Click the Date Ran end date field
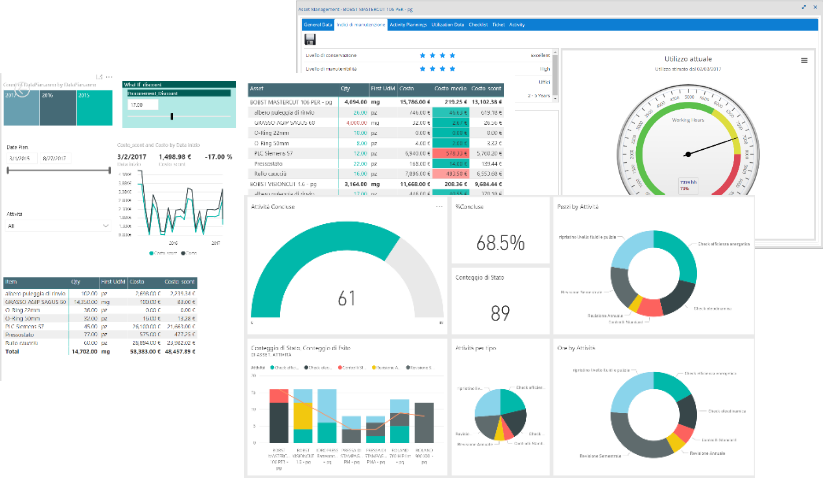This screenshot has width=823, height=478. (53, 158)
